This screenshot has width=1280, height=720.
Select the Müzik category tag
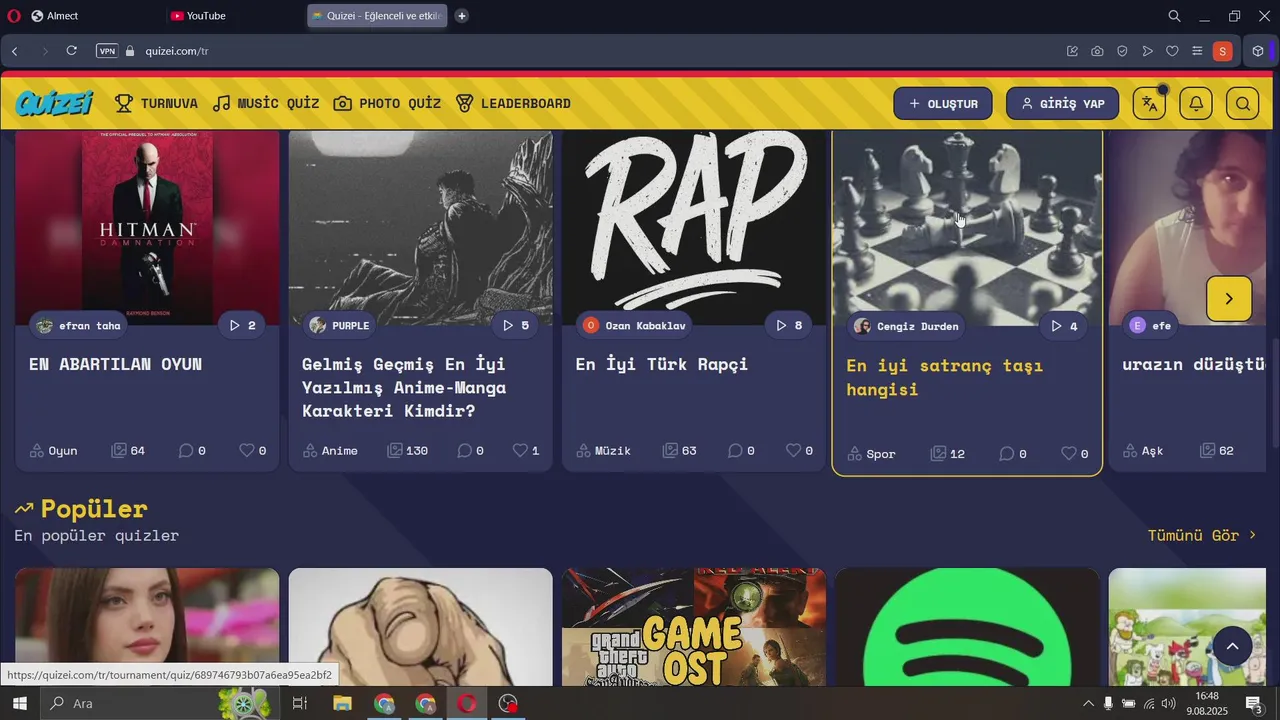pos(604,451)
